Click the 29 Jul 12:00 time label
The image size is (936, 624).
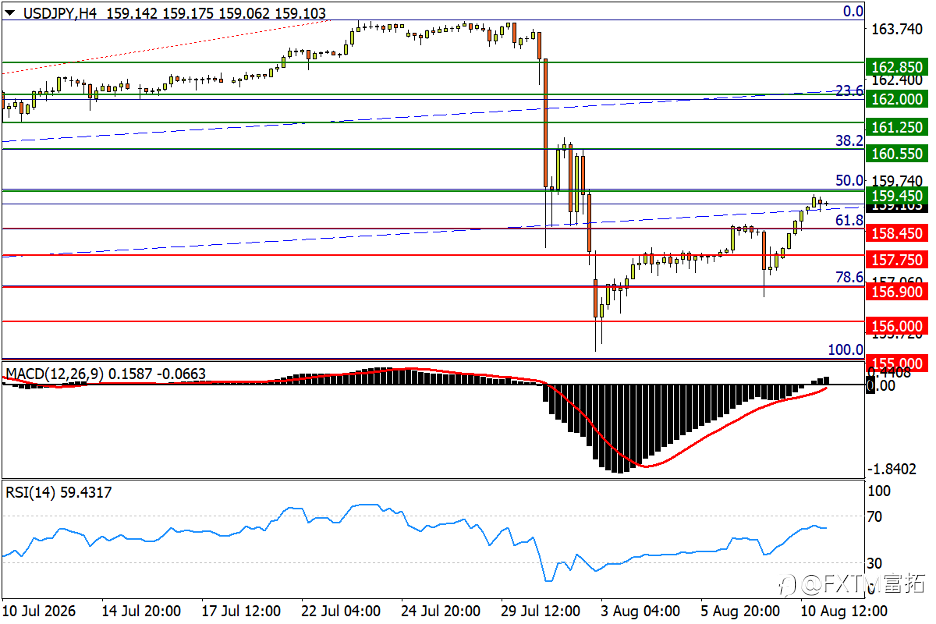pyautogui.click(x=541, y=611)
